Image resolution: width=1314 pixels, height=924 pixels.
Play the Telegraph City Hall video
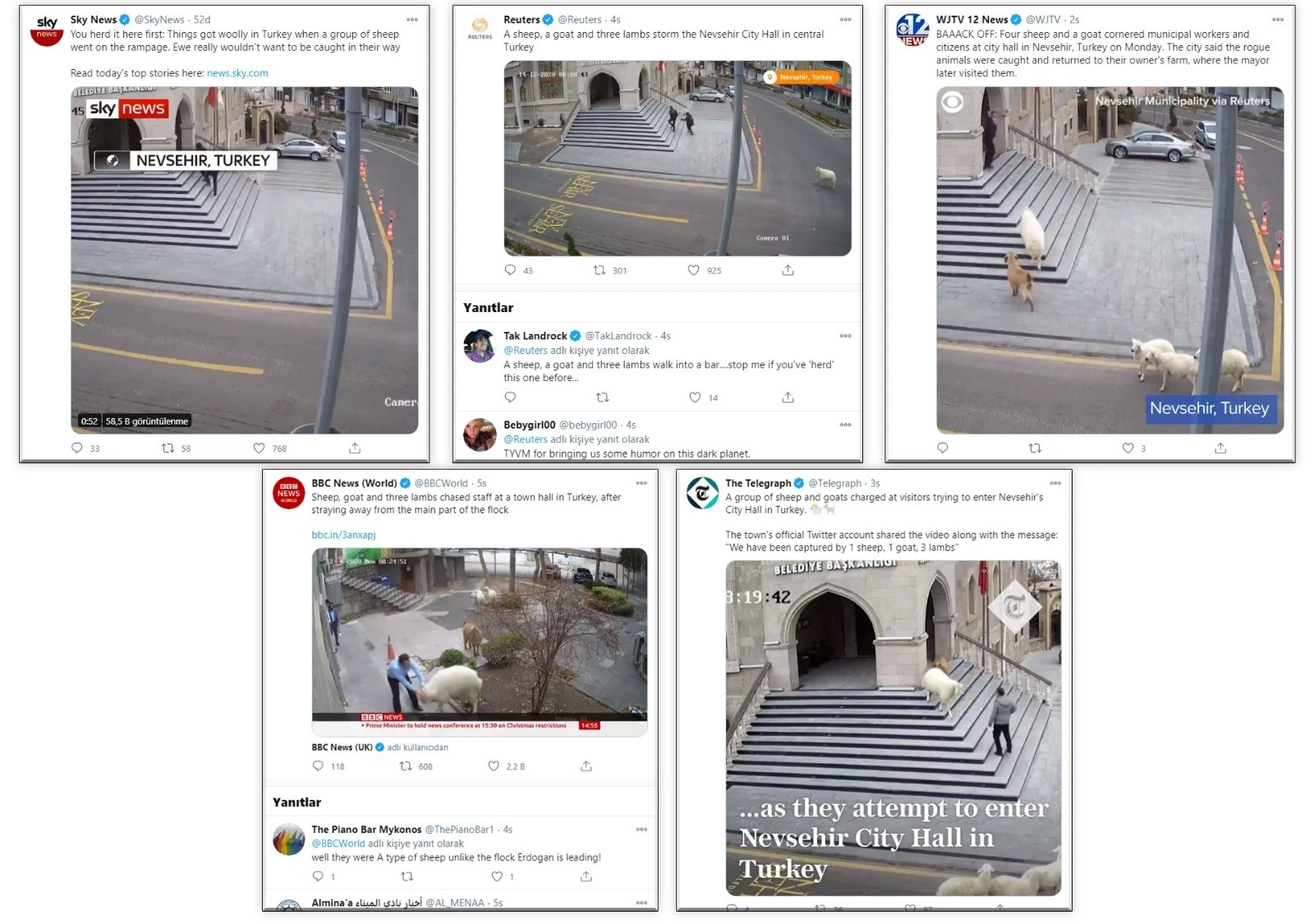893,727
